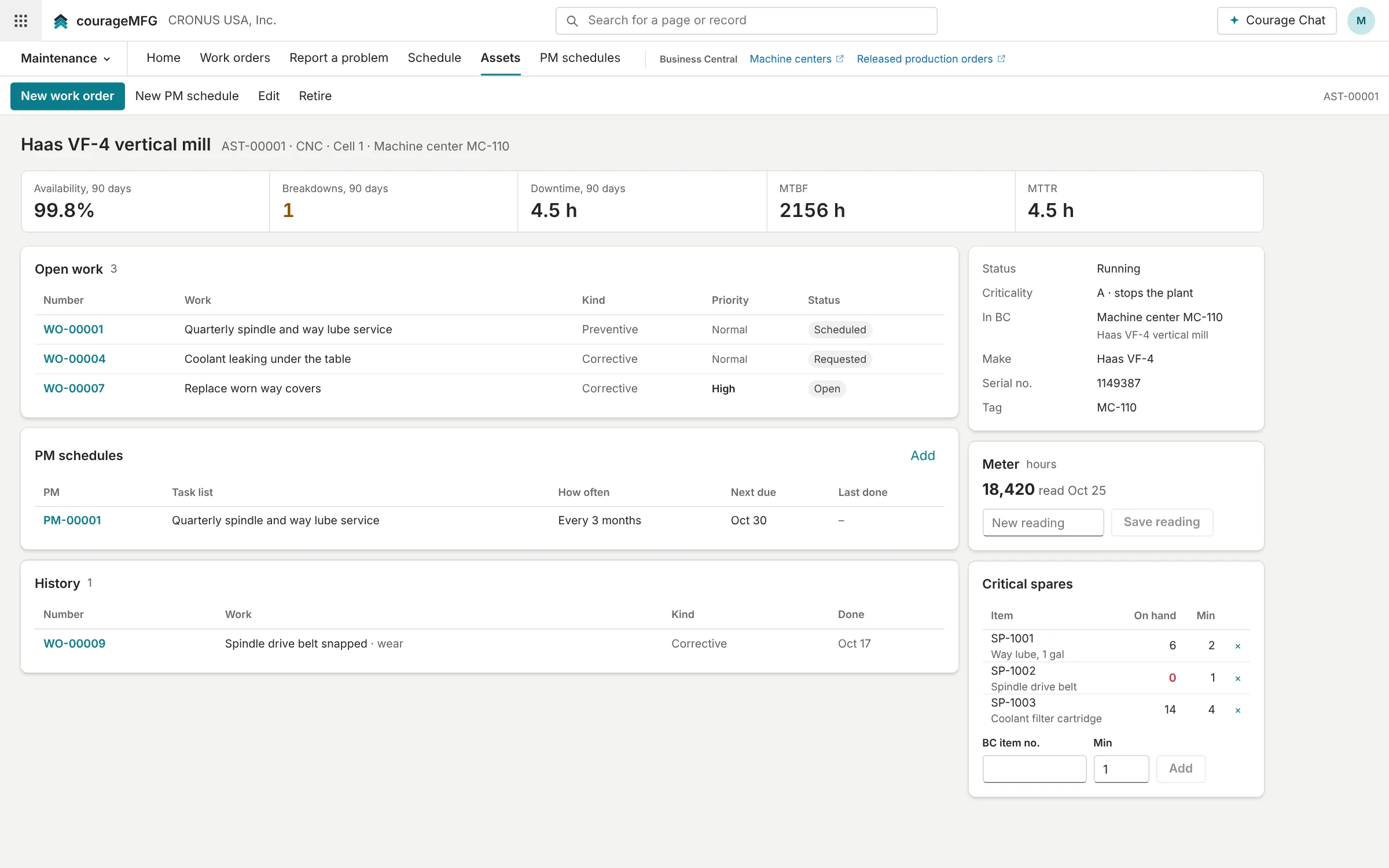
Task: Go to the Home tab
Action: click(163, 58)
